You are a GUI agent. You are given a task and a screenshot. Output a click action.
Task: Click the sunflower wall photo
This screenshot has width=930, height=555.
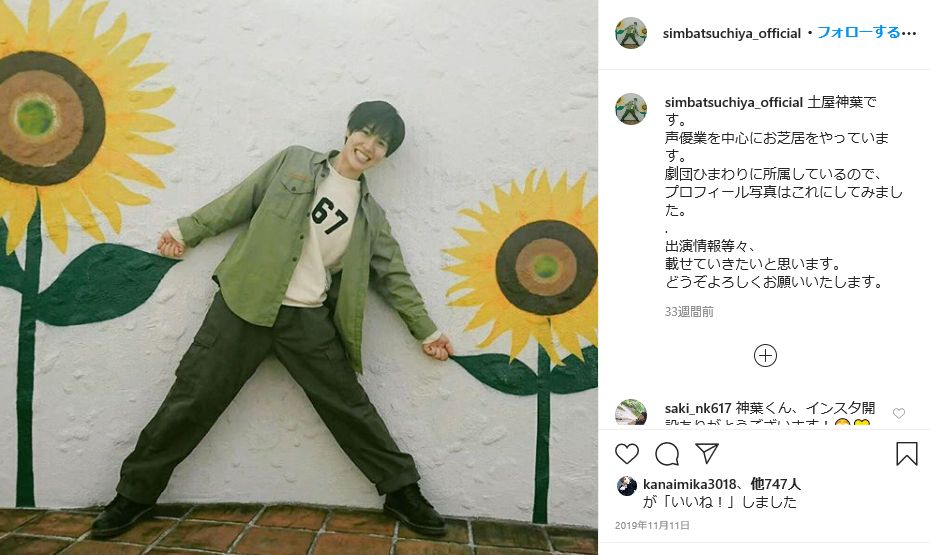pyautogui.click(x=299, y=278)
